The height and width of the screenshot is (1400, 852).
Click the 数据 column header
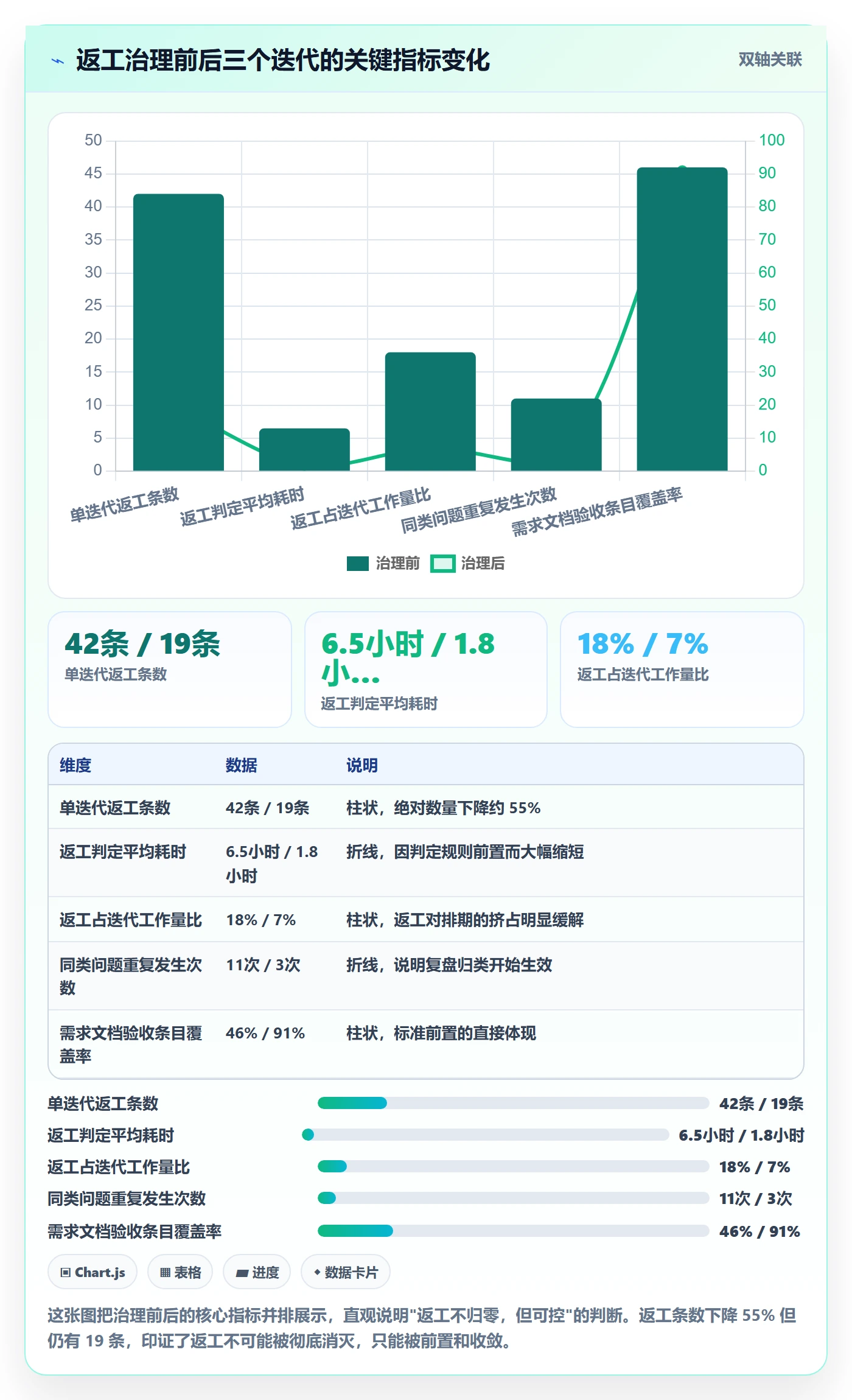(242, 765)
